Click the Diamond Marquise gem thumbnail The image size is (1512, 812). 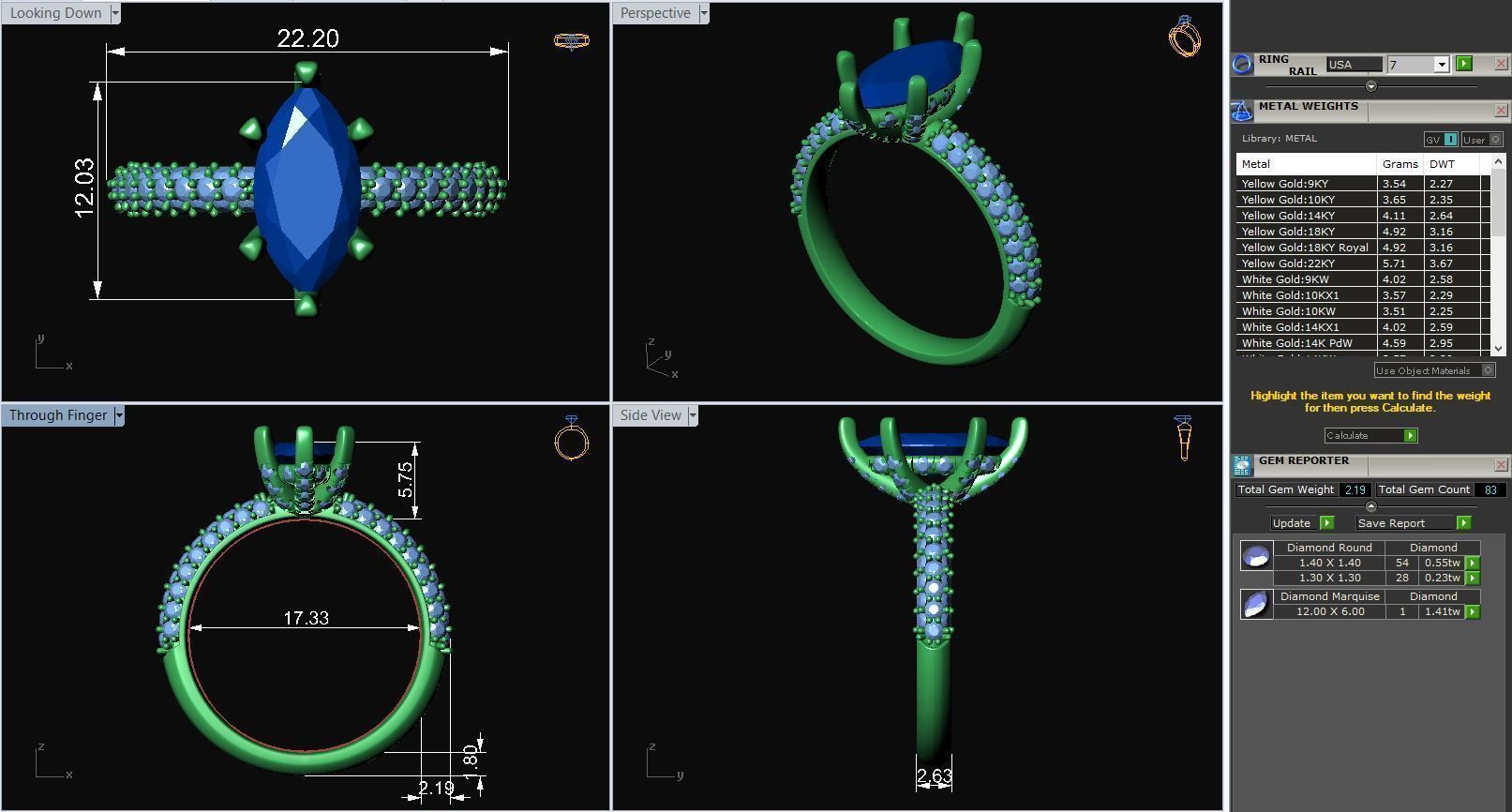[1256, 604]
